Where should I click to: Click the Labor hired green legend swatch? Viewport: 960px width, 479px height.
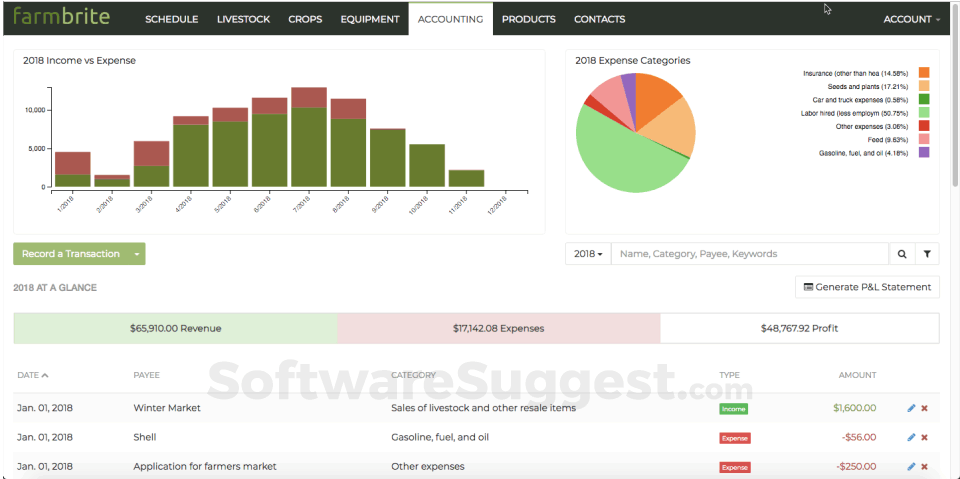tap(924, 113)
